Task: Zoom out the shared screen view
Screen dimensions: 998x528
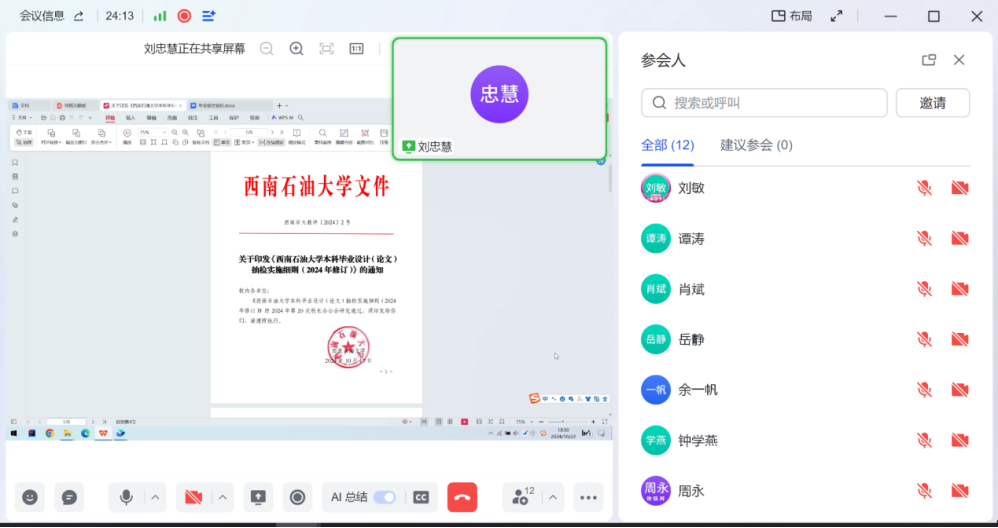Action: 267,49
